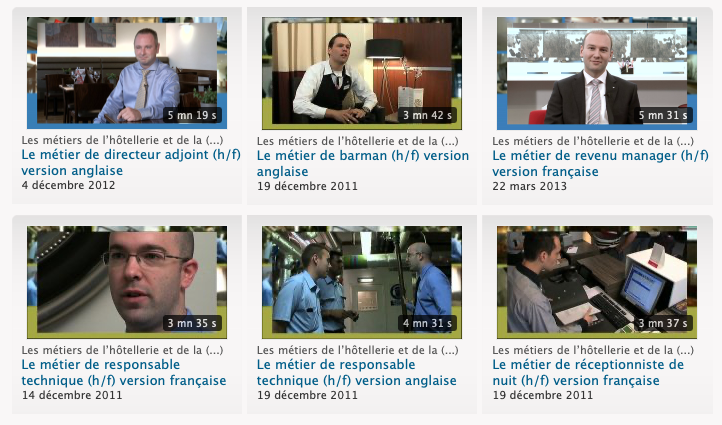The height and width of the screenshot is (425, 722).
Task: Open the revenu manager video thumbnail
Action: pos(597,73)
